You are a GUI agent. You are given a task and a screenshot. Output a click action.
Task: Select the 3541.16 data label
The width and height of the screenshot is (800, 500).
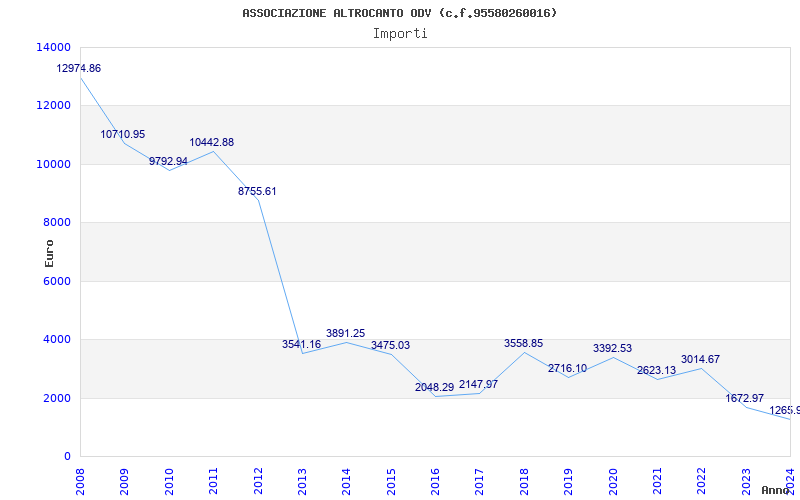coord(301,344)
